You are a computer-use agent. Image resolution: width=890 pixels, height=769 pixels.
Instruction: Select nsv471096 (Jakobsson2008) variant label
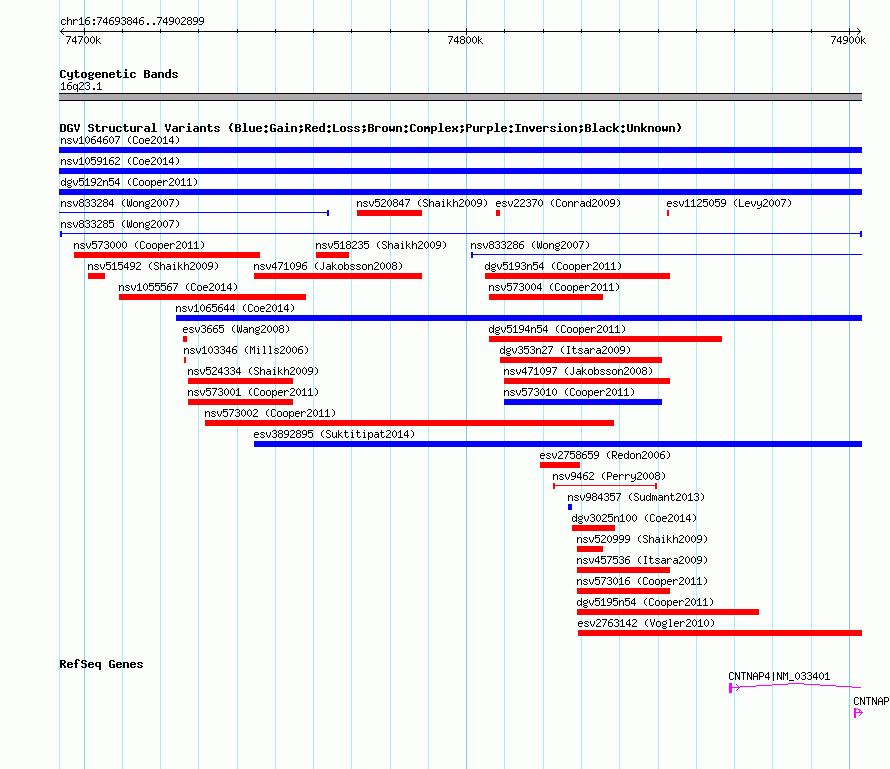[328, 266]
